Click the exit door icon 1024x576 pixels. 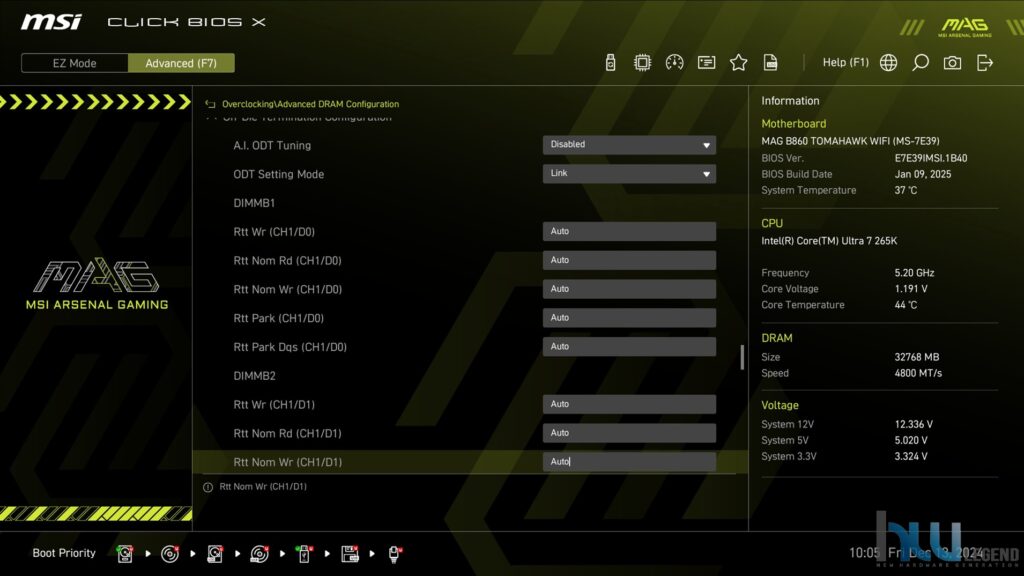(x=985, y=63)
